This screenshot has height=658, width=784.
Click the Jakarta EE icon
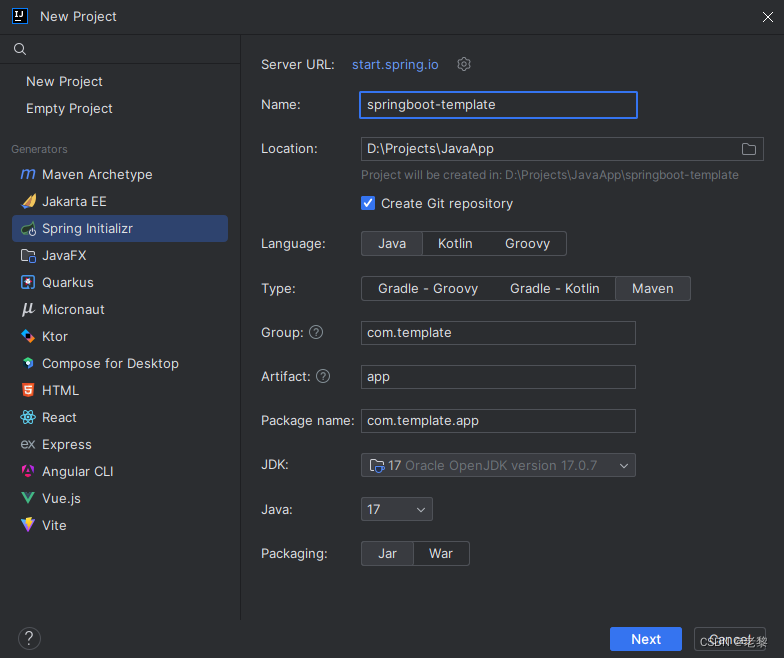28,201
